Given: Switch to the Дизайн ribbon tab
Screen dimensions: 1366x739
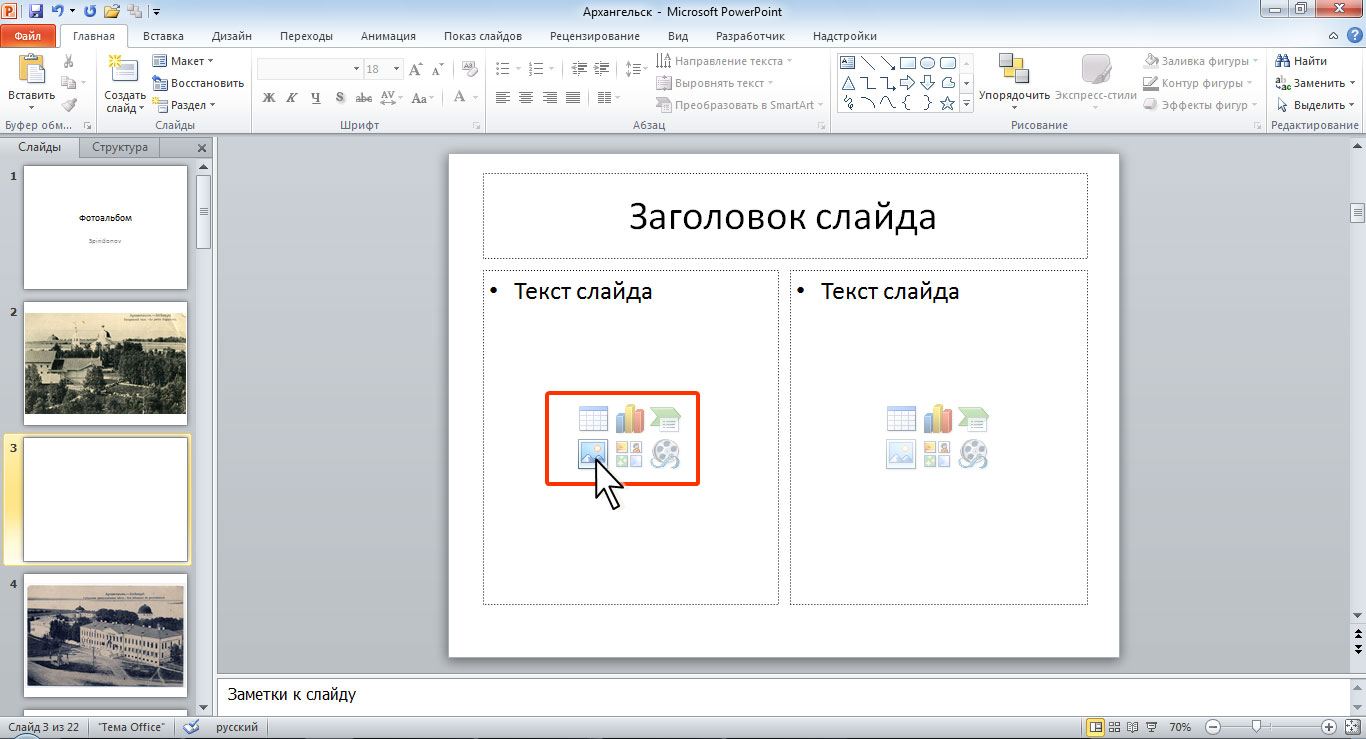Looking at the screenshot, I should click(232, 36).
